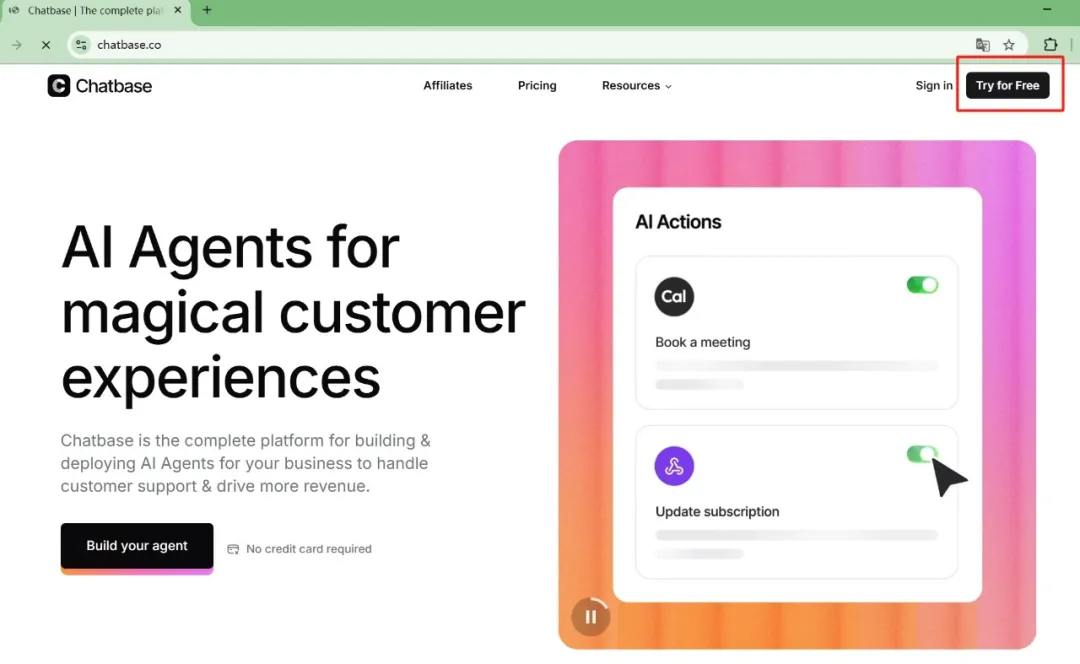Click the Chatbase logo icon
This screenshot has width=1080, height=664.
point(59,86)
